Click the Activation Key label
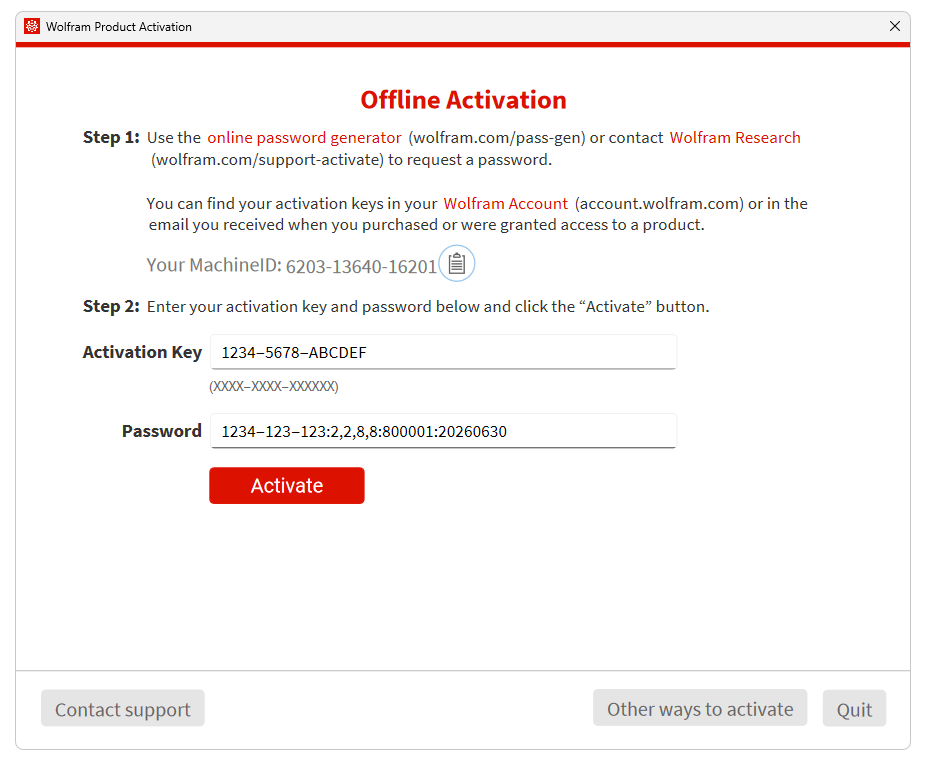 click(x=142, y=352)
